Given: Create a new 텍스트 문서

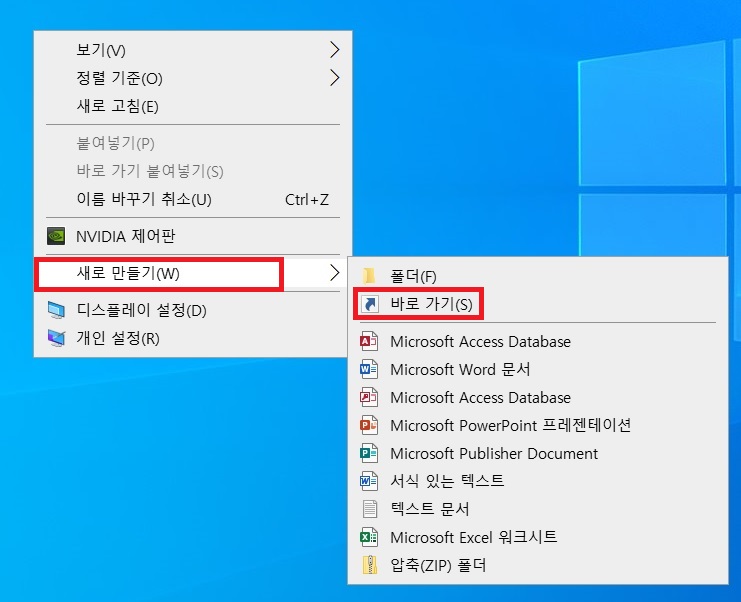Looking at the screenshot, I should [x=538, y=509].
